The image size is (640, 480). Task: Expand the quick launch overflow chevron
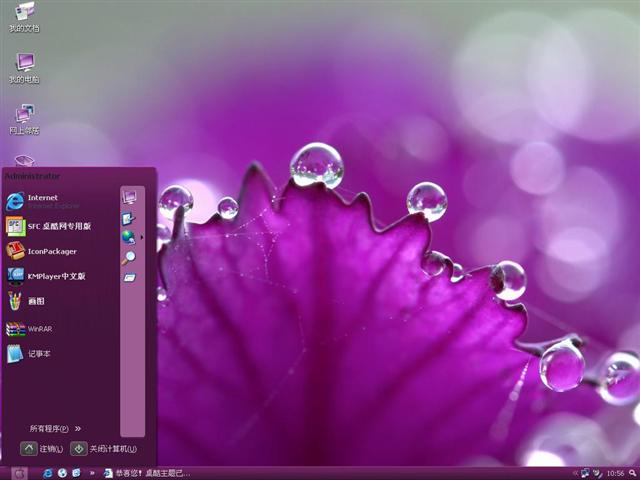(92, 473)
